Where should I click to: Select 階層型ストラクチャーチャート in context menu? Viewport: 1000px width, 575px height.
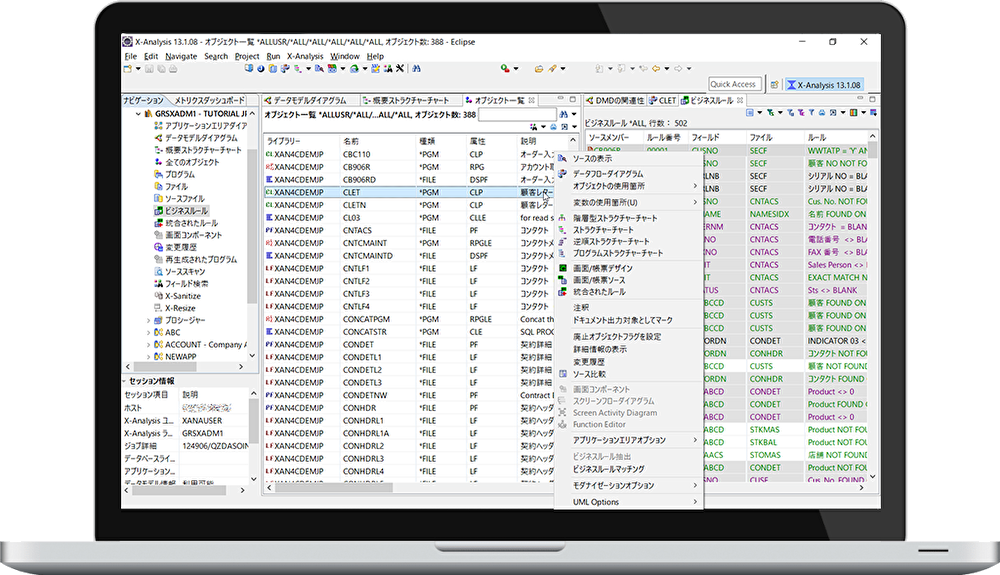615,218
